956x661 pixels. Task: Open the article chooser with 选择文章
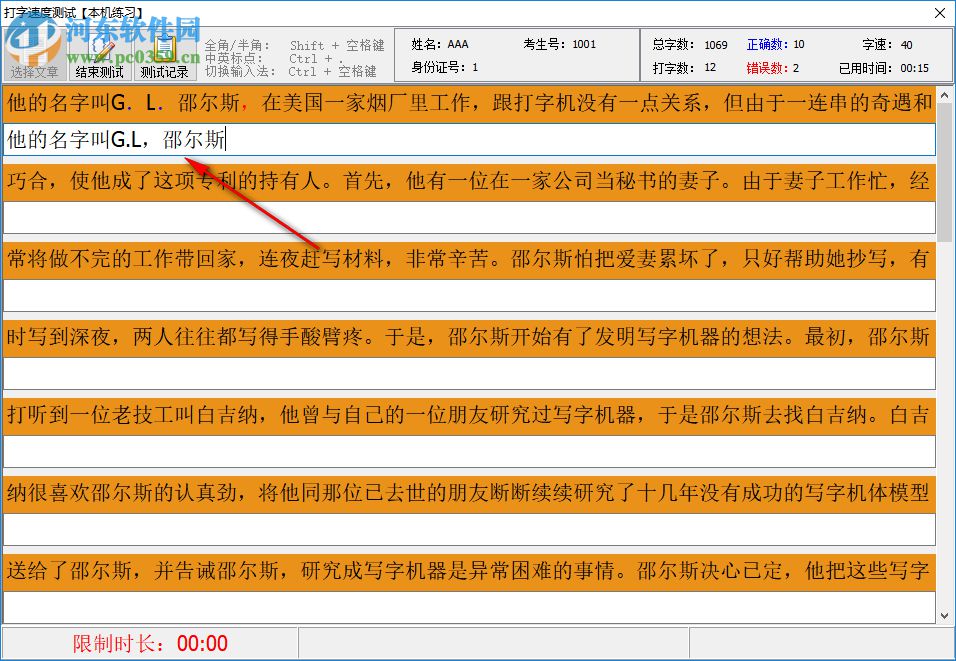tap(33, 71)
